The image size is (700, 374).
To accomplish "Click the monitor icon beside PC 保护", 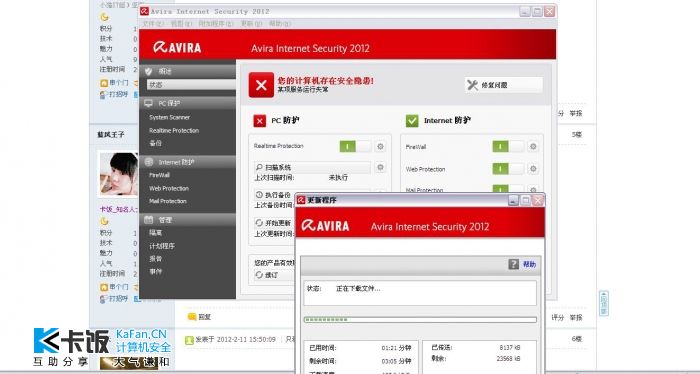I will pyautogui.click(x=149, y=103).
